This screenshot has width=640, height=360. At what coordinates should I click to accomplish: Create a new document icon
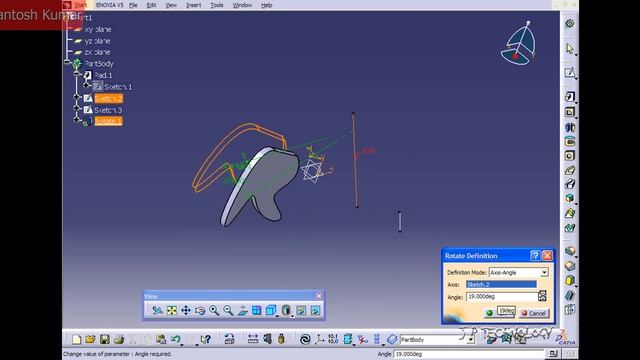tap(76, 339)
